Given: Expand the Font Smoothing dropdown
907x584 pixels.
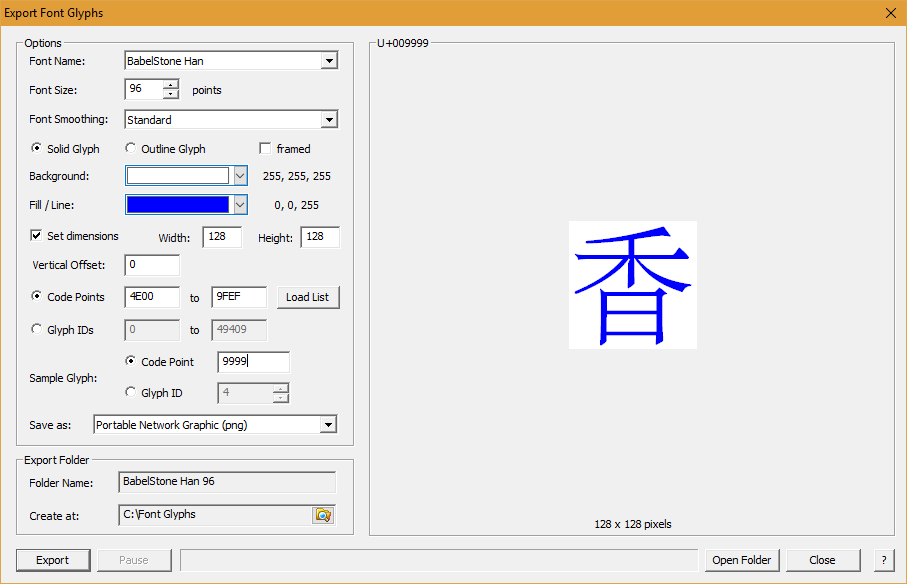Looking at the screenshot, I should (329, 120).
